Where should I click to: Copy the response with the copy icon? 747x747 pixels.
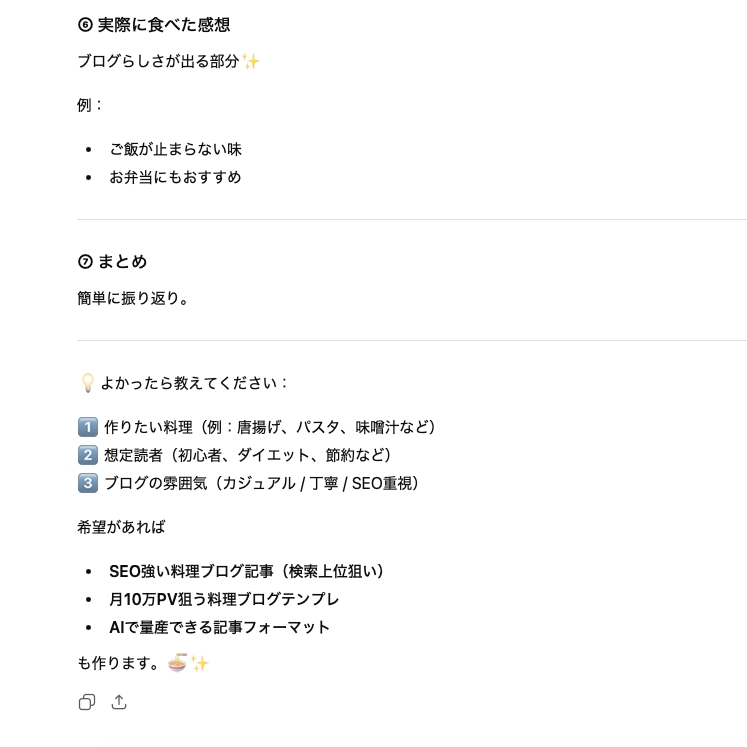(x=87, y=702)
